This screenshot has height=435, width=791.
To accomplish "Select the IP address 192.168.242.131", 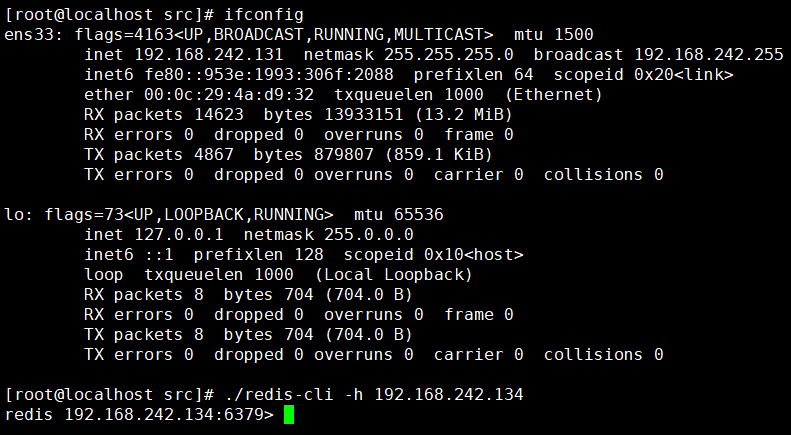I will point(209,55).
